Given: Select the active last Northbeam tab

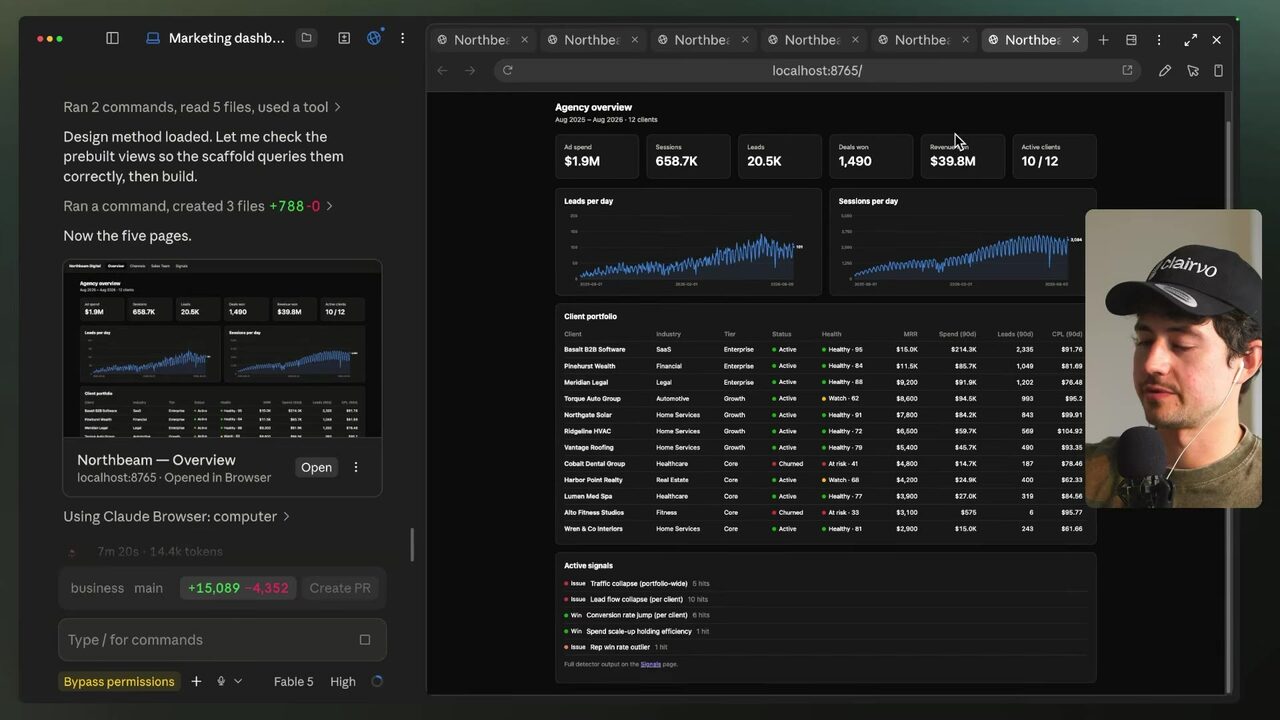Looking at the screenshot, I should coord(1032,40).
